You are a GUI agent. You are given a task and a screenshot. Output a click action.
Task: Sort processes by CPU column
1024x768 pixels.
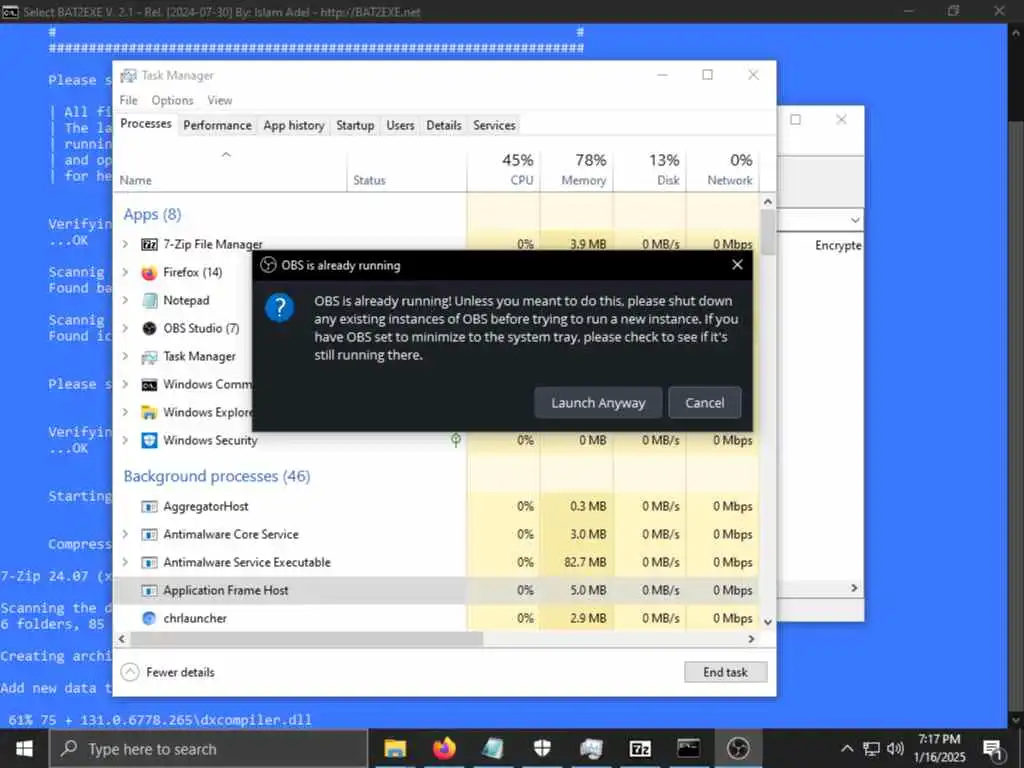click(504, 169)
